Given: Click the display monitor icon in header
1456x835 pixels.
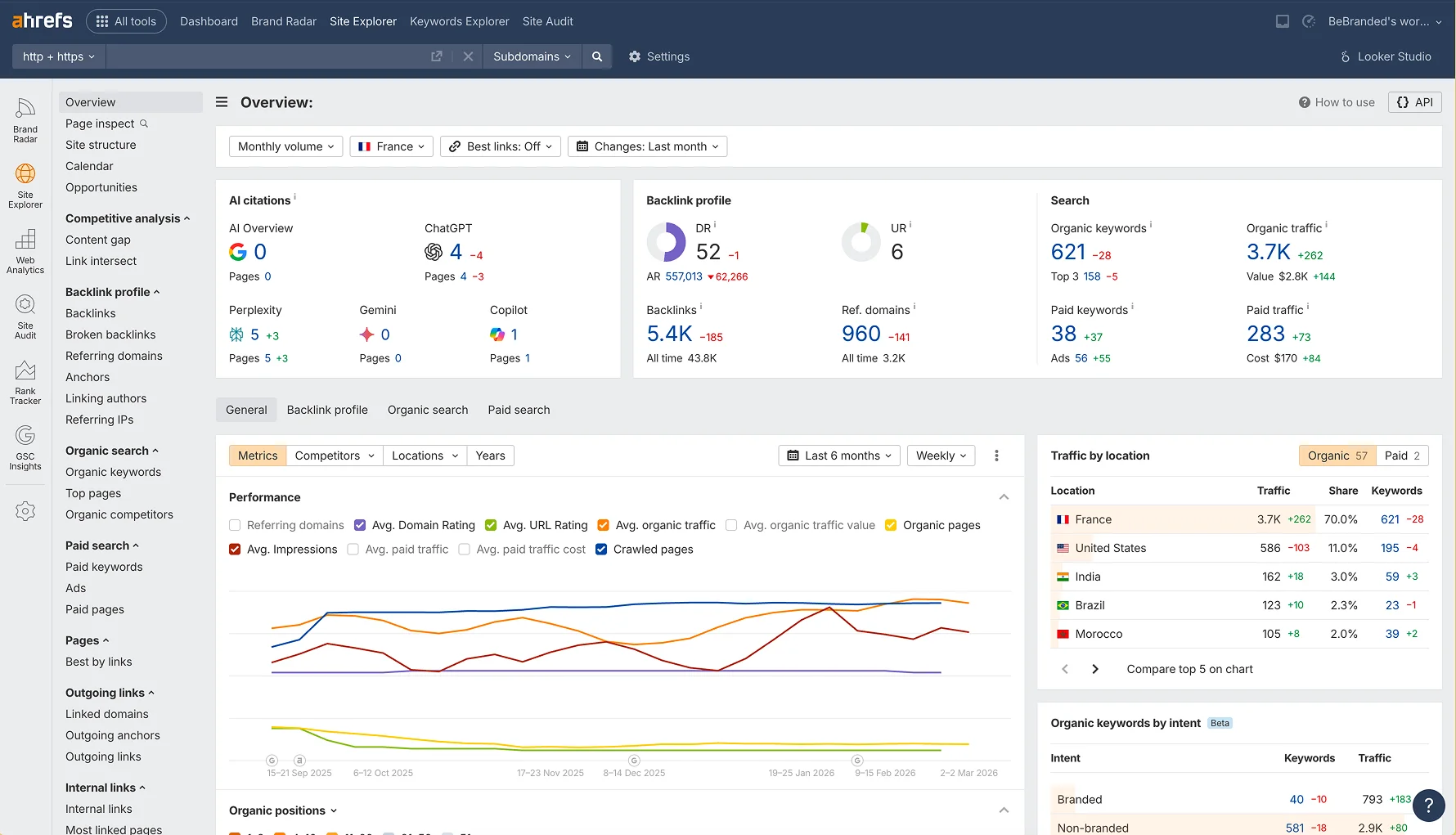Looking at the screenshot, I should pos(1283,21).
